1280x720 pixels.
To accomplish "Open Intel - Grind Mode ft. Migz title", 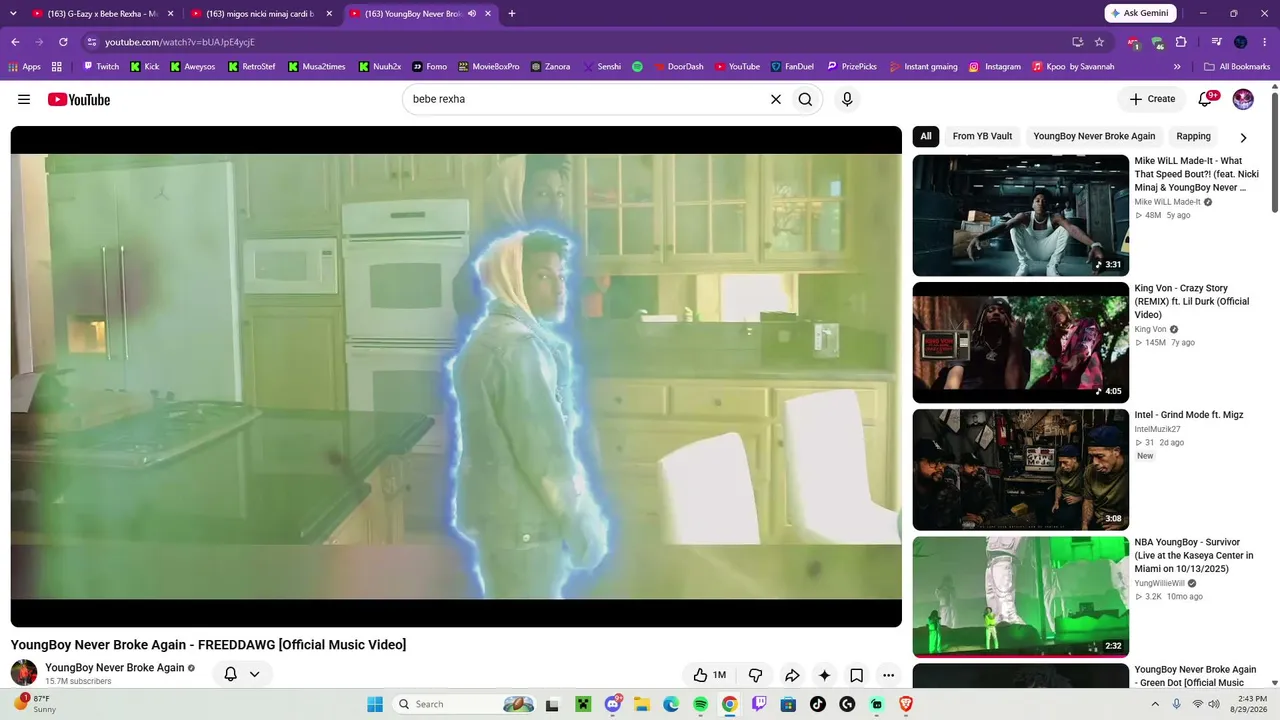I will pyautogui.click(x=1189, y=415).
